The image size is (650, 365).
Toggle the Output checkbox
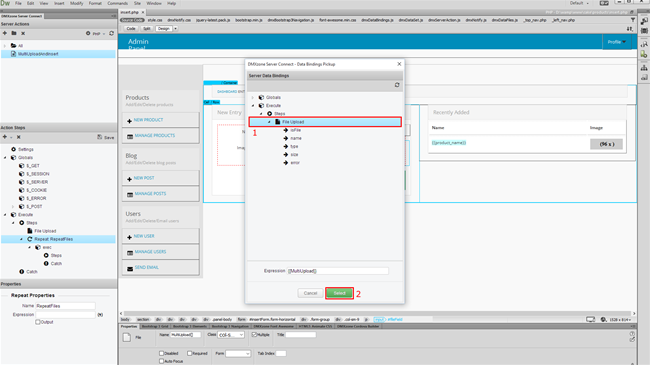tap(38, 322)
